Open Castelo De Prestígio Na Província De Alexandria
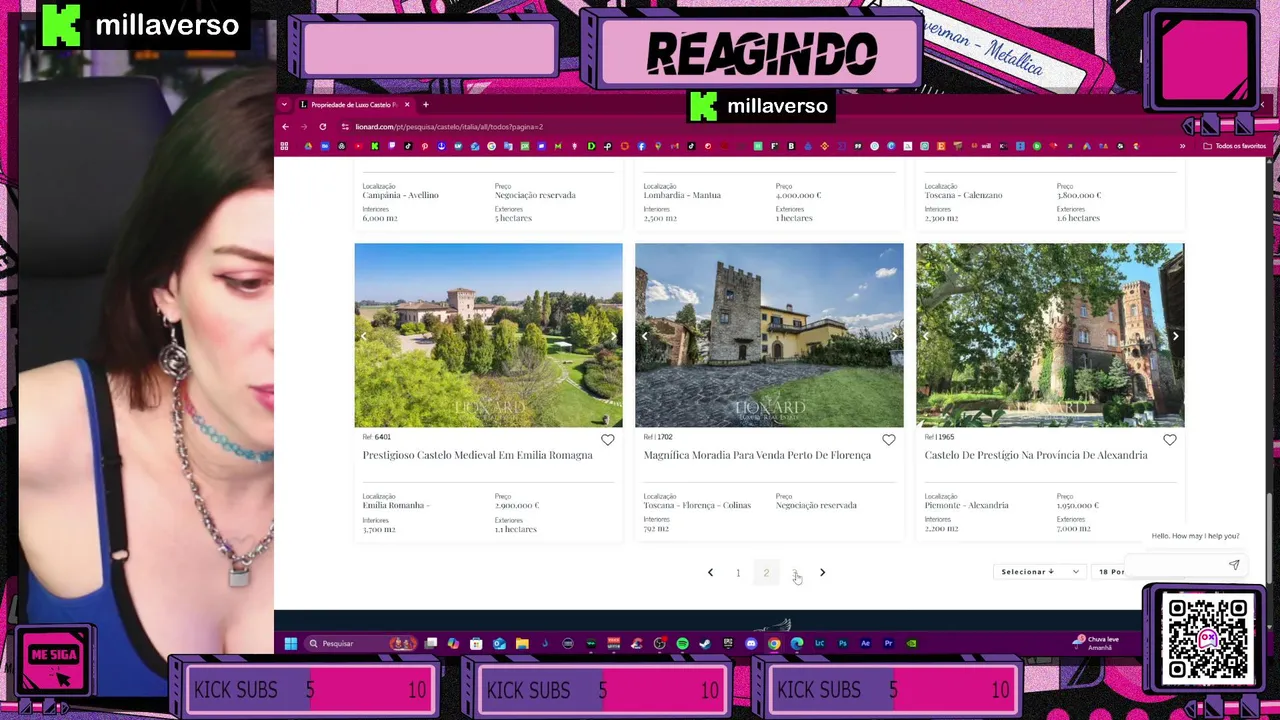Image resolution: width=1280 pixels, height=720 pixels. [x=1036, y=455]
